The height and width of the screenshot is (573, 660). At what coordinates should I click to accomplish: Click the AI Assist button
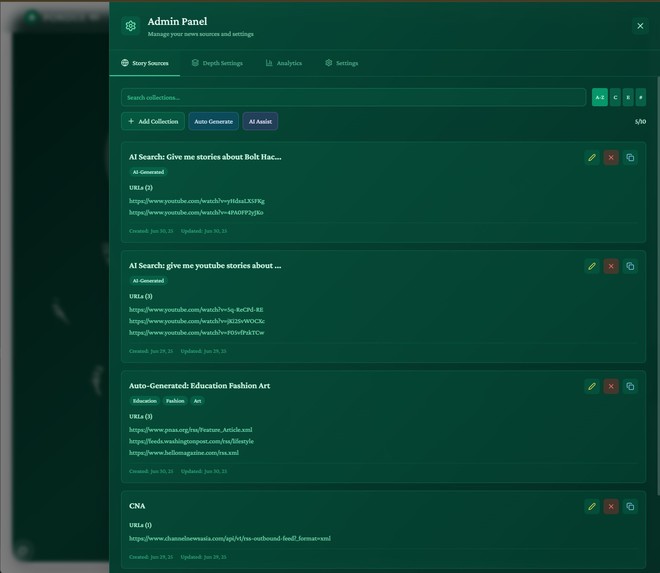coord(260,121)
